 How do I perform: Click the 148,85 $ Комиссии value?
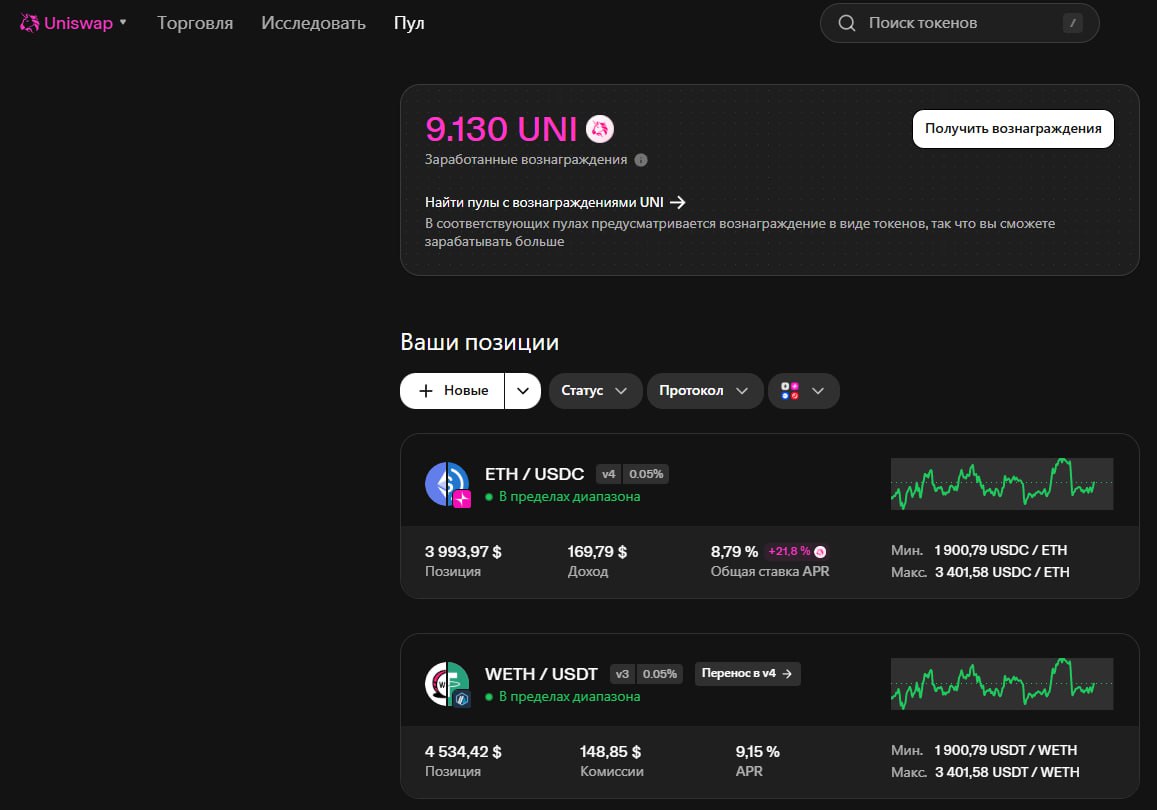point(610,752)
